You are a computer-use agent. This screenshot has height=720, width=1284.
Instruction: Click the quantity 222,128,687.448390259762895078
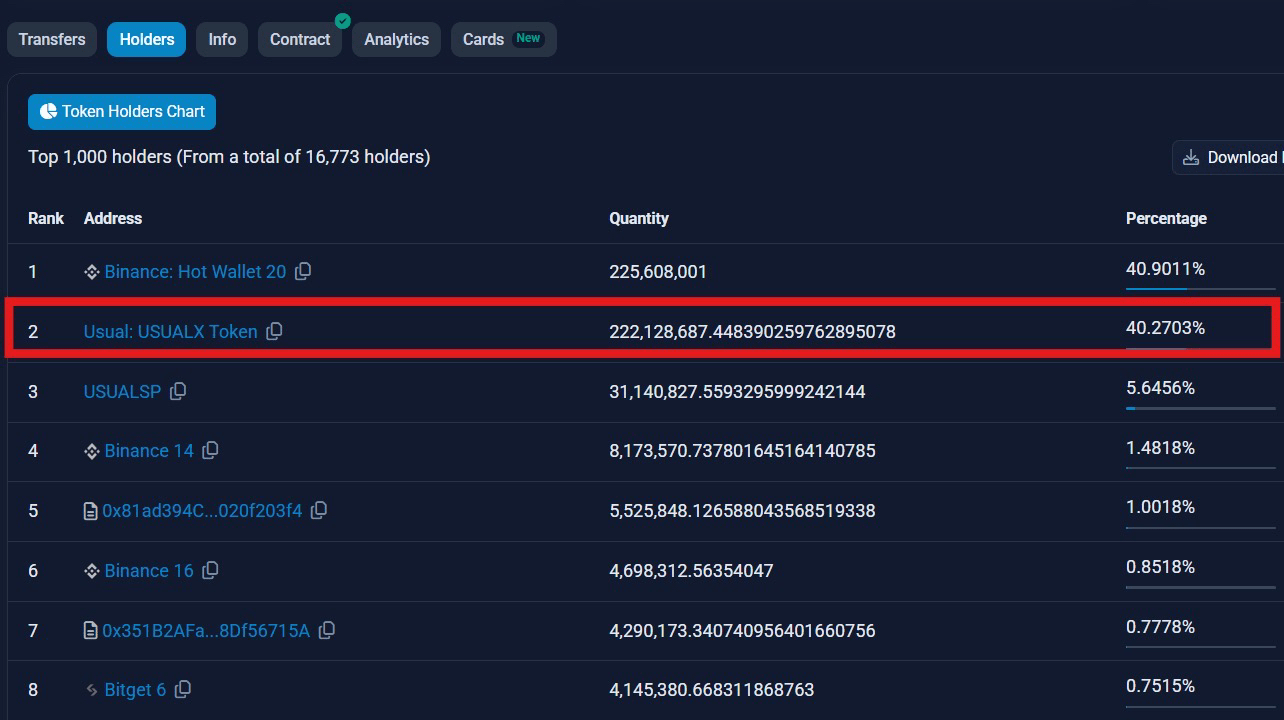752,331
